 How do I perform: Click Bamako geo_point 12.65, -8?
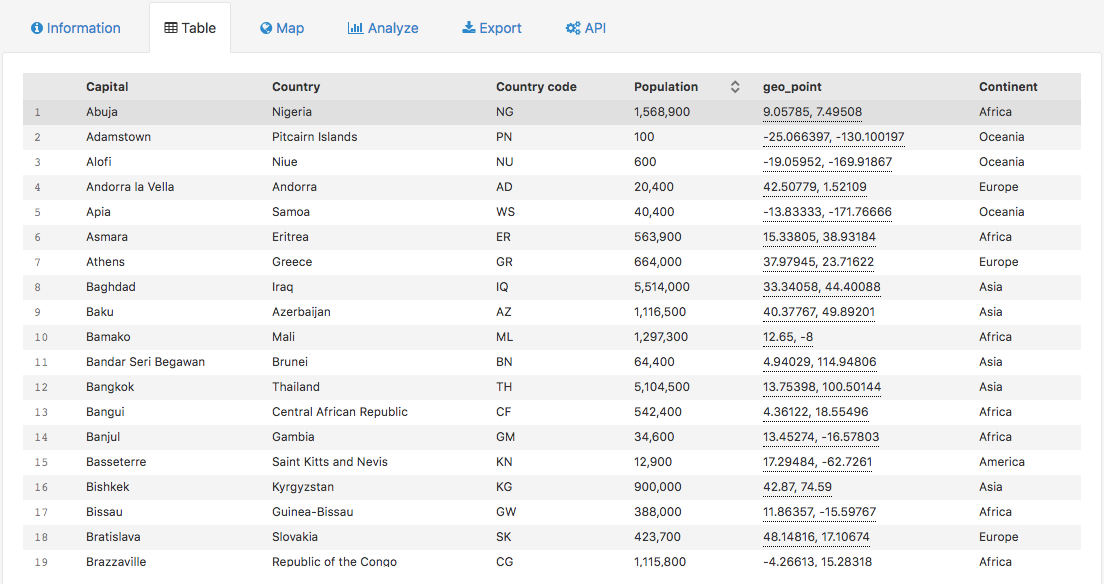coord(788,337)
